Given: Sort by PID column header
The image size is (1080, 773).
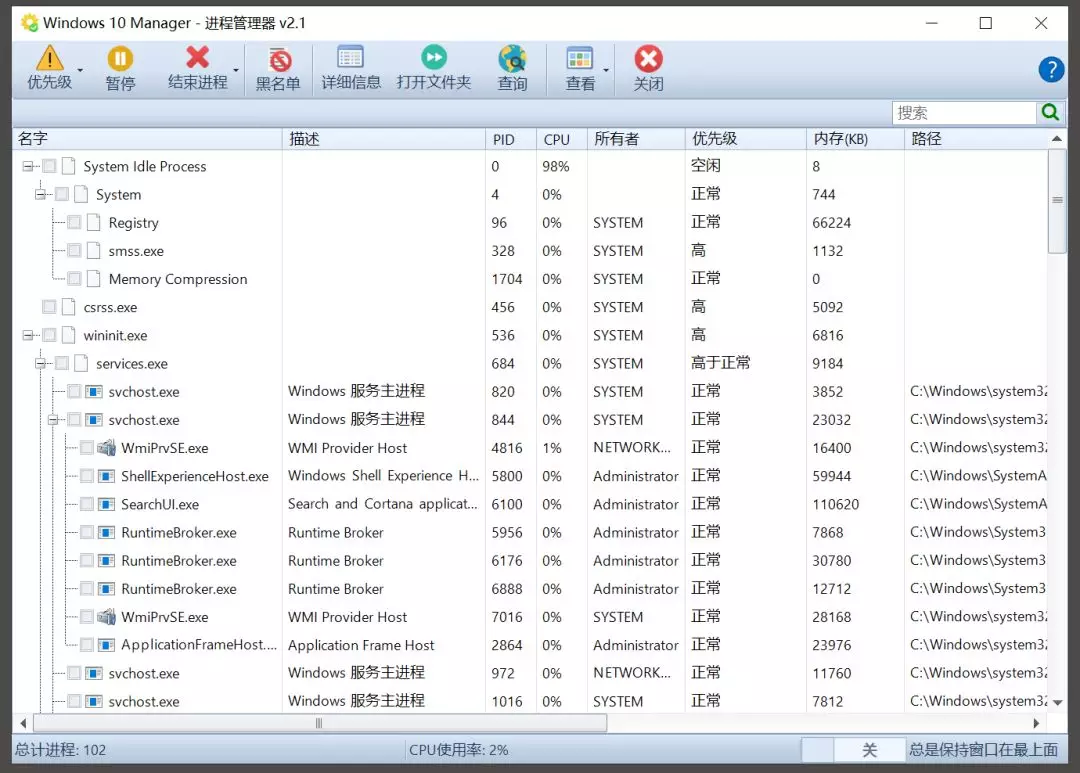Looking at the screenshot, I should pos(511,138).
